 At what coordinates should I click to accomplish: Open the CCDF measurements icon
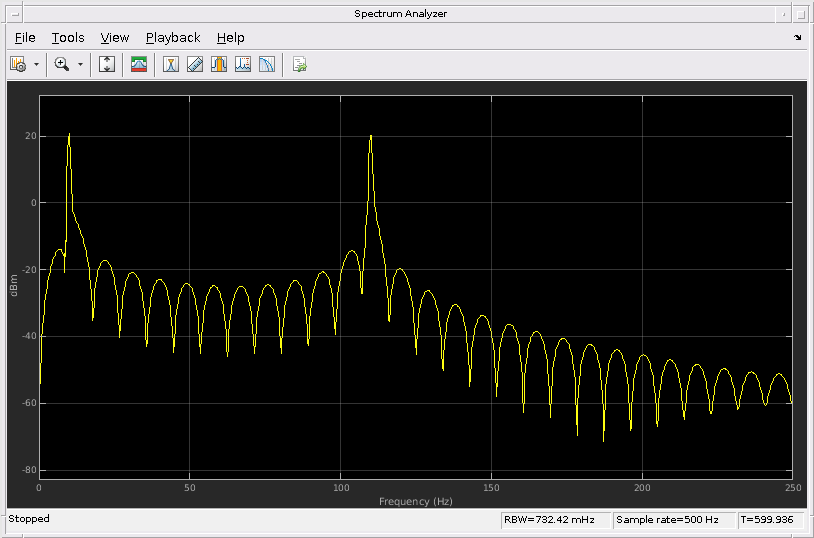coord(267,64)
